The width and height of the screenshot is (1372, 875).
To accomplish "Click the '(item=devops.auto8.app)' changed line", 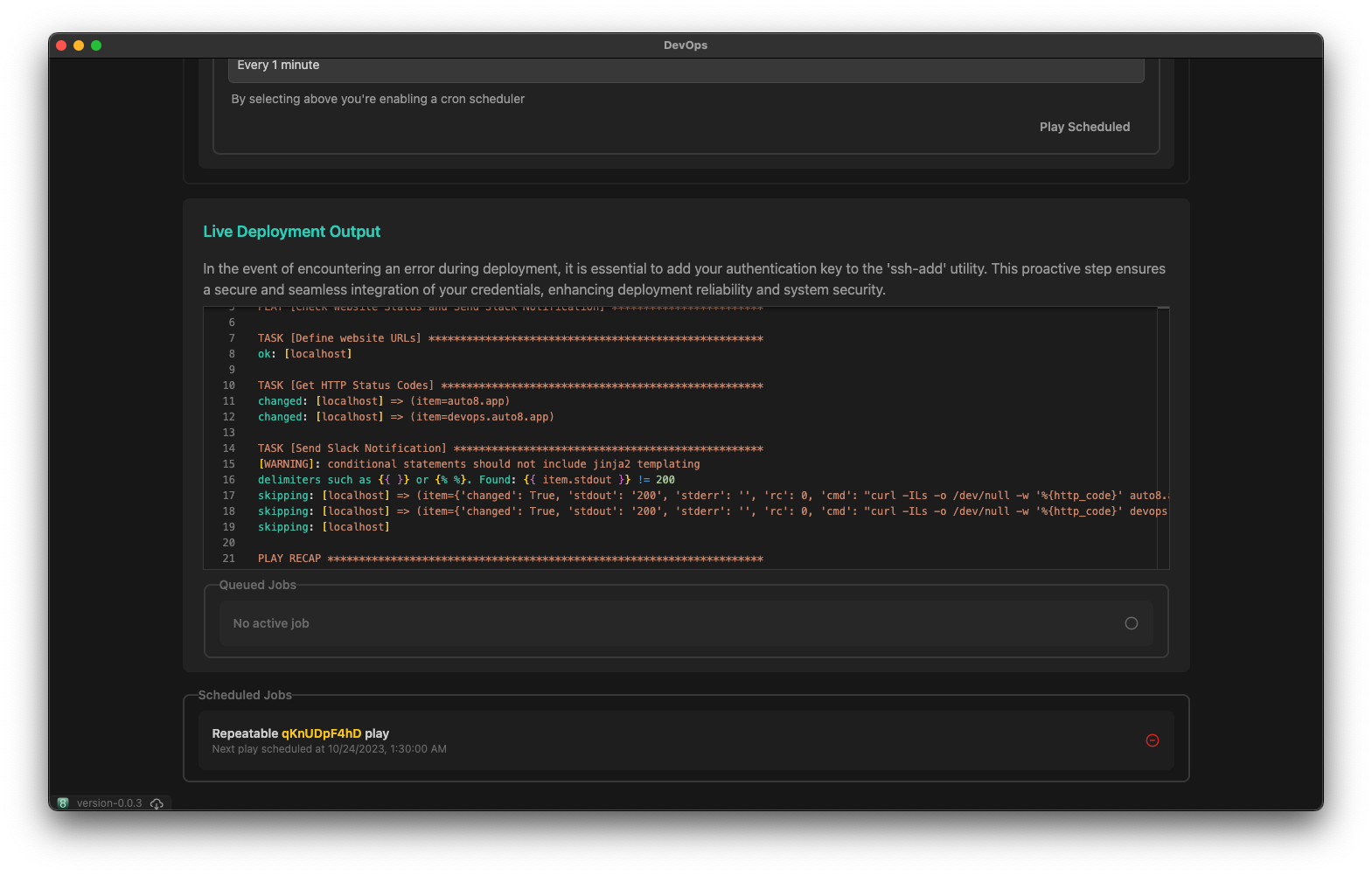I will pyautogui.click(x=406, y=417).
